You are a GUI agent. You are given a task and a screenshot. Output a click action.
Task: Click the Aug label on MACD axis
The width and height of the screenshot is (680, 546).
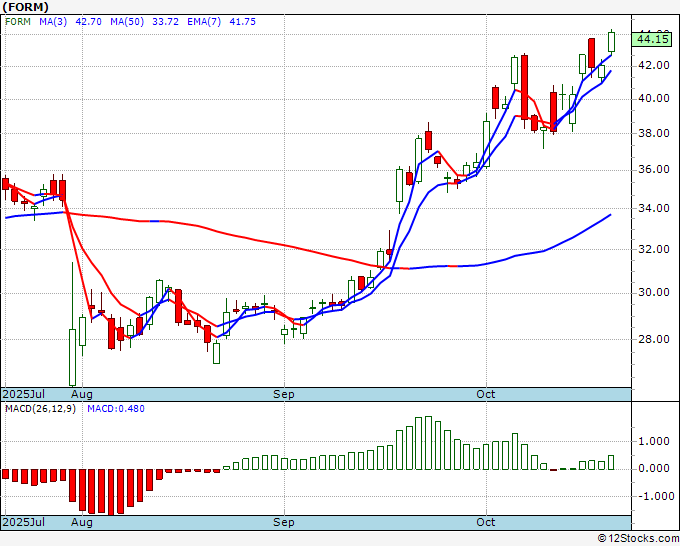pyautogui.click(x=82, y=522)
